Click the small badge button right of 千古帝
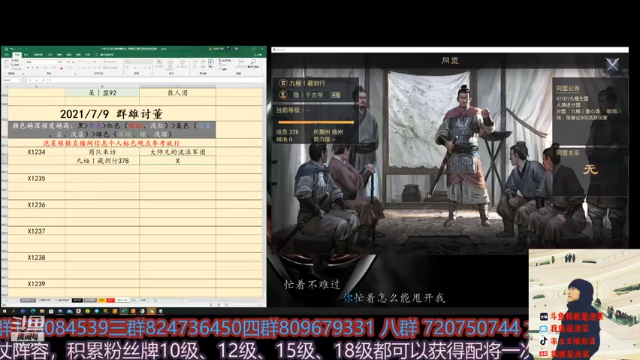 pos(336,95)
